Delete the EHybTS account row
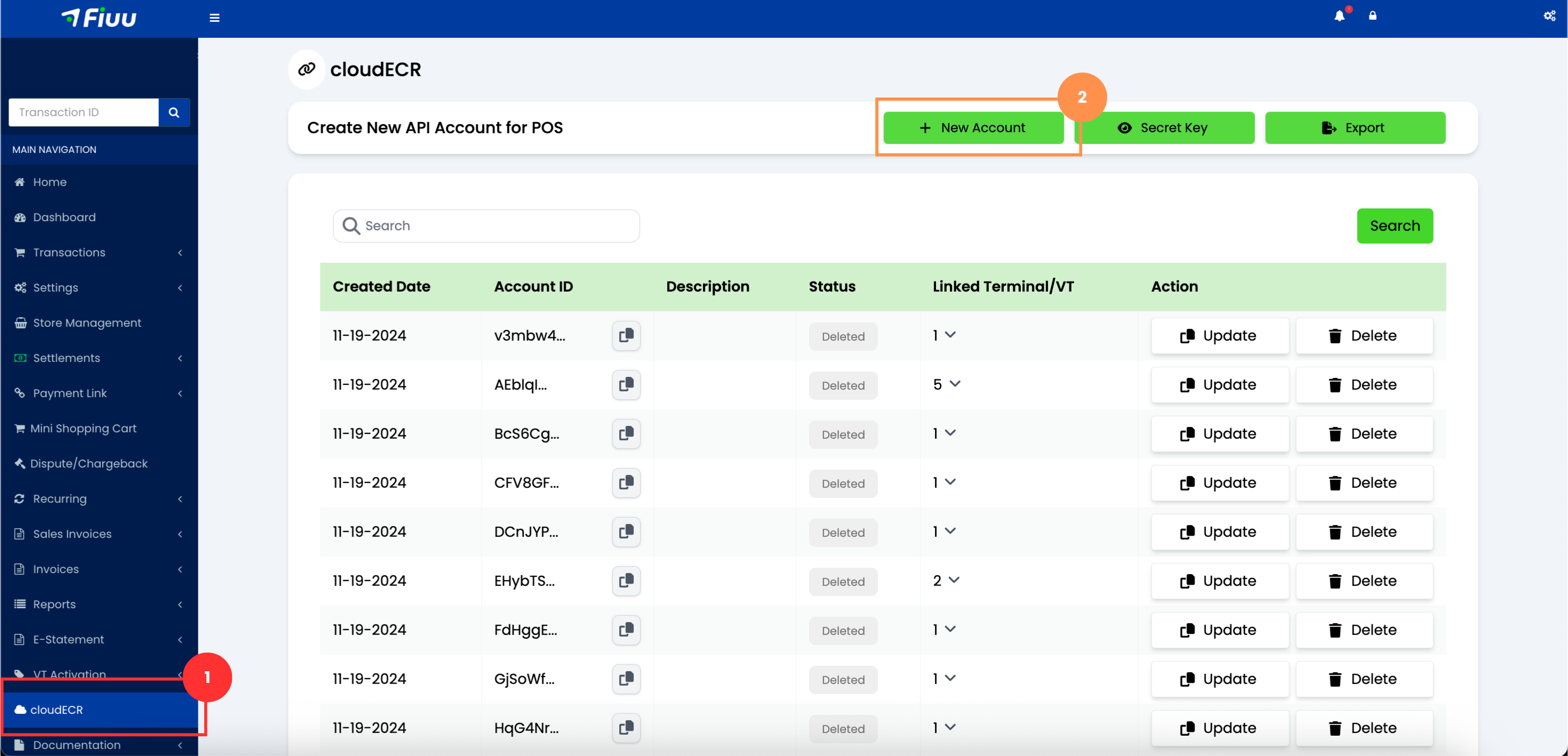The image size is (1568, 756). tap(1364, 581)
